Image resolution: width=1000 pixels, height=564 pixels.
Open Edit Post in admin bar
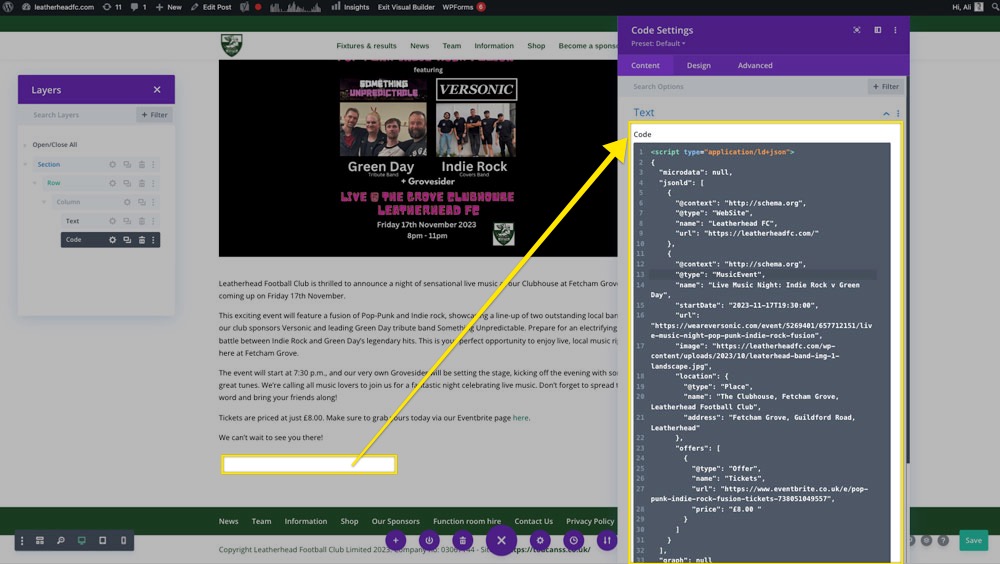pyautogui.click(x=211, y=7)
